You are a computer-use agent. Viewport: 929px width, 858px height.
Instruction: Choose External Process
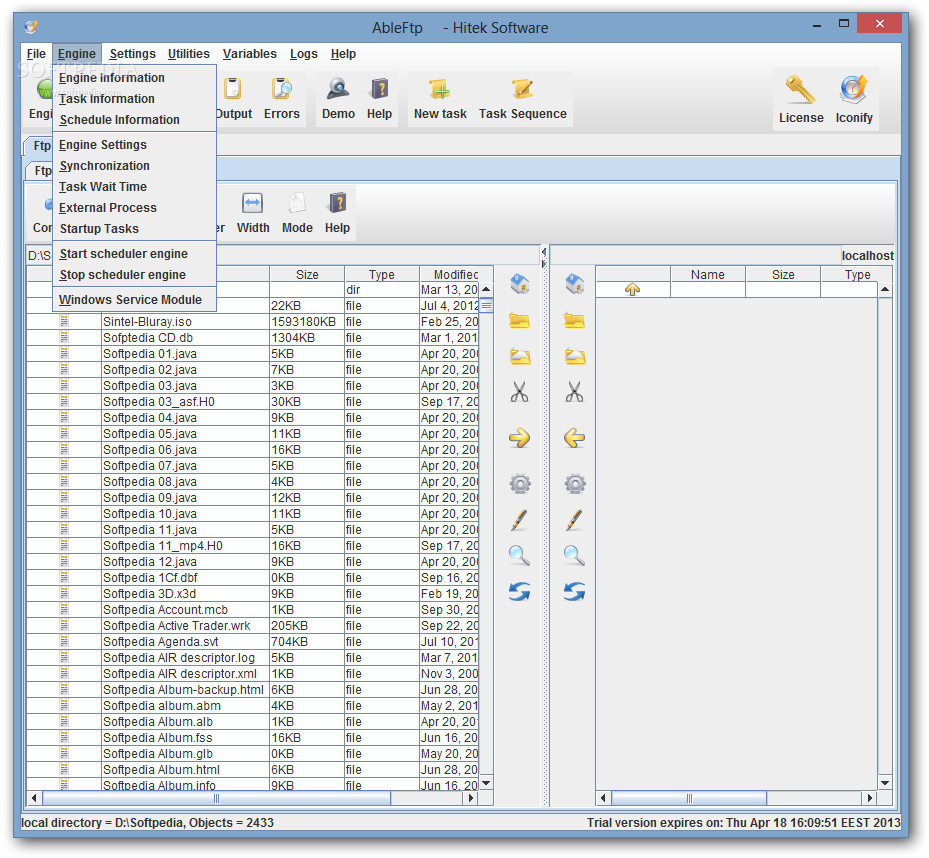pyautogui.click(x=134, y=208)
